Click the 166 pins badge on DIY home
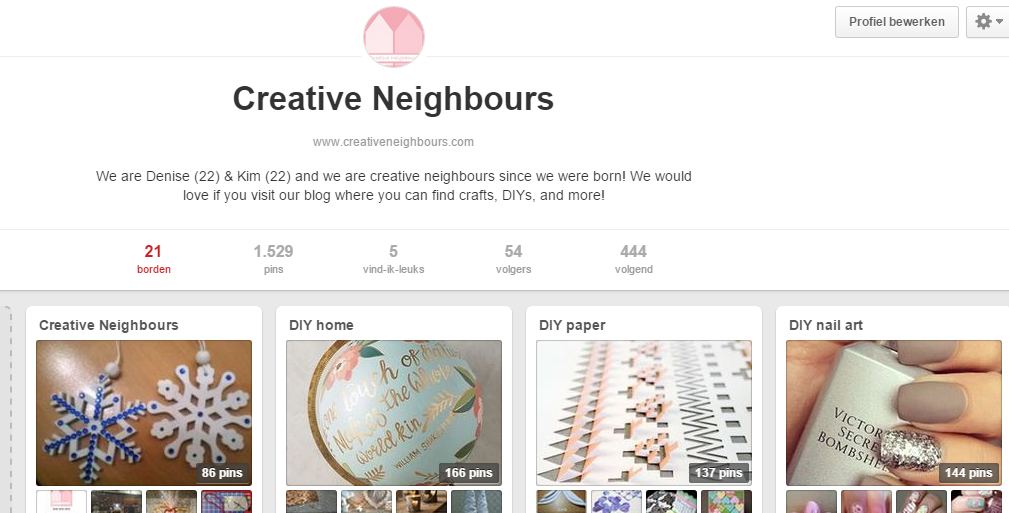Image resolution: width=1009 pixels, height=513 pixels. click(x=468, y=472)
